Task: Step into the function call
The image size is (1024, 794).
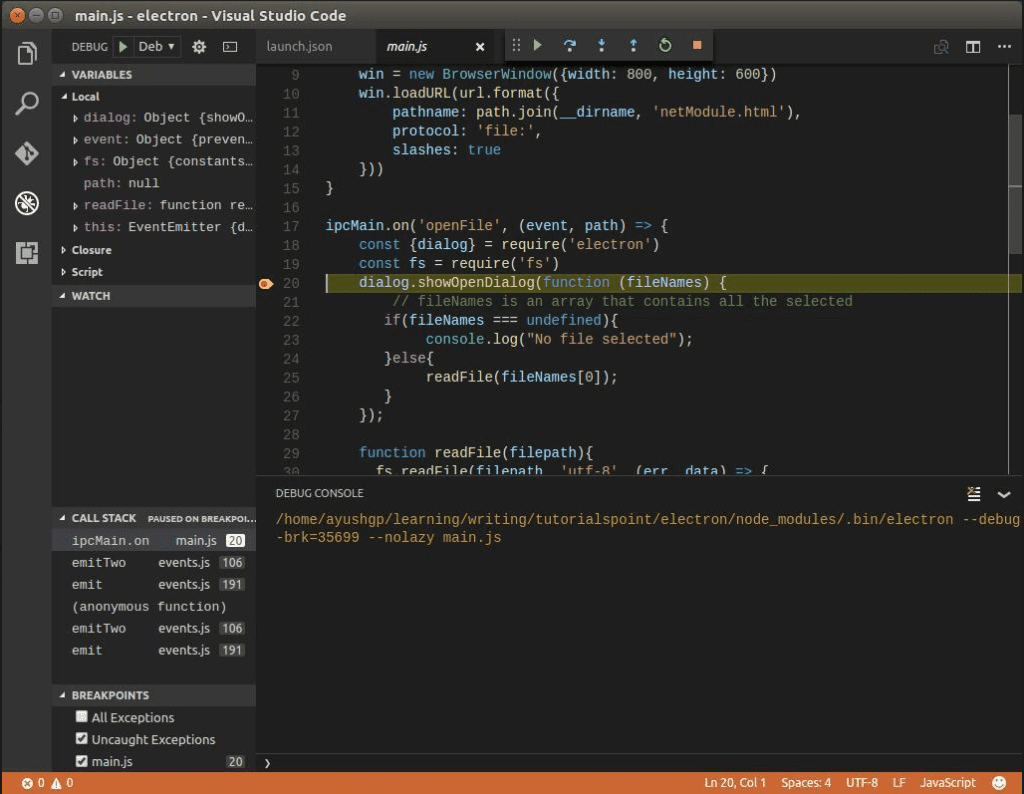Action: click(x=601, y=45)
